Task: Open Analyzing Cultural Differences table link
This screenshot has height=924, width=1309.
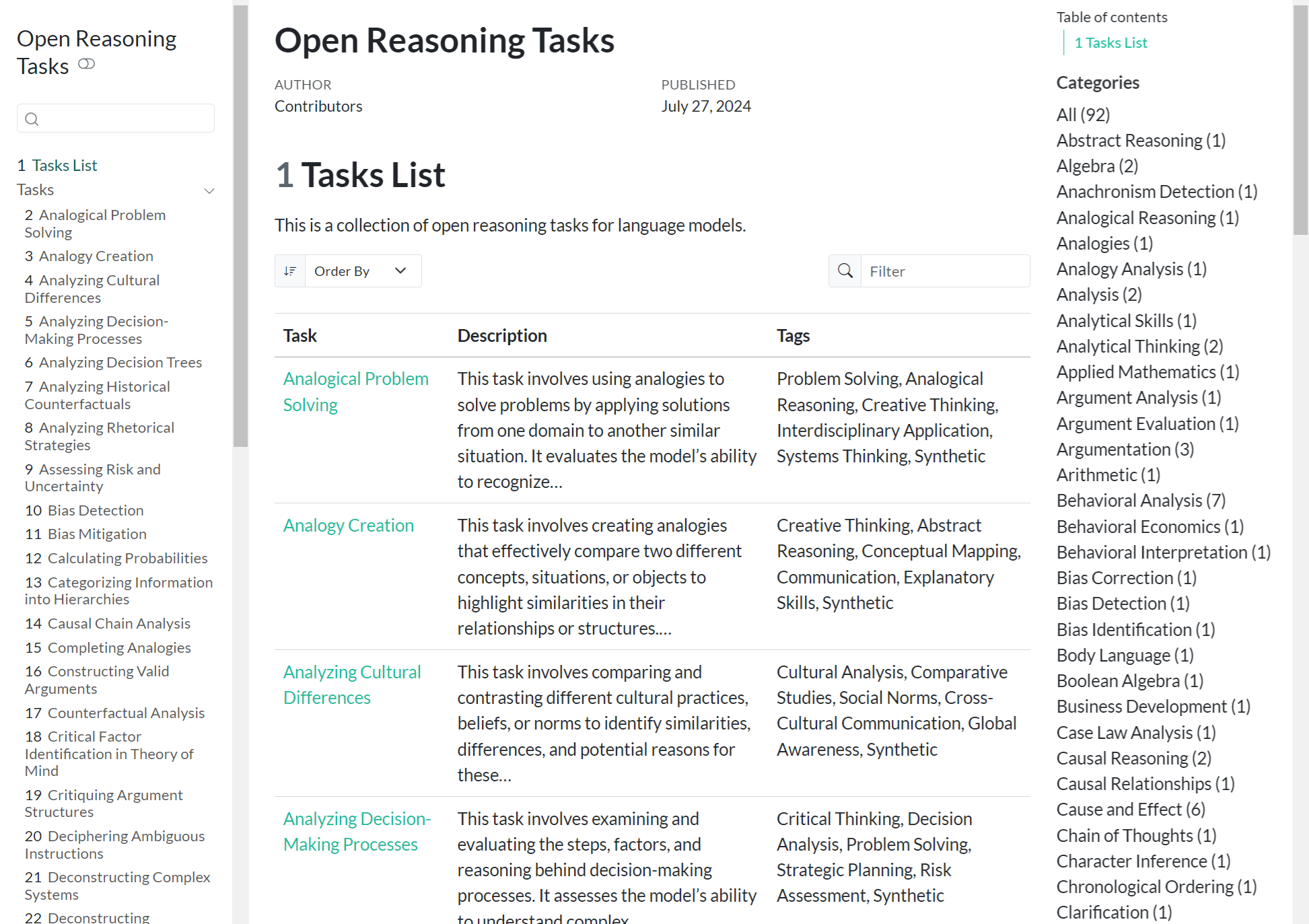Action: [x=352, y=684]
